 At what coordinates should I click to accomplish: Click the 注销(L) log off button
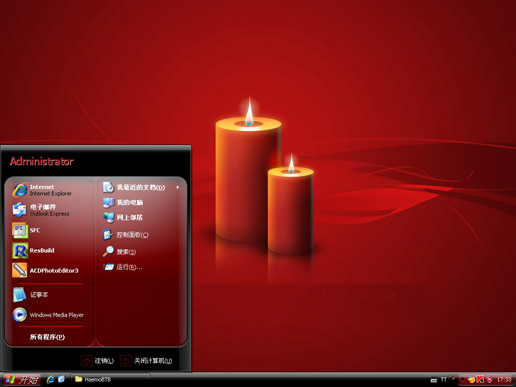pos(98,361)
